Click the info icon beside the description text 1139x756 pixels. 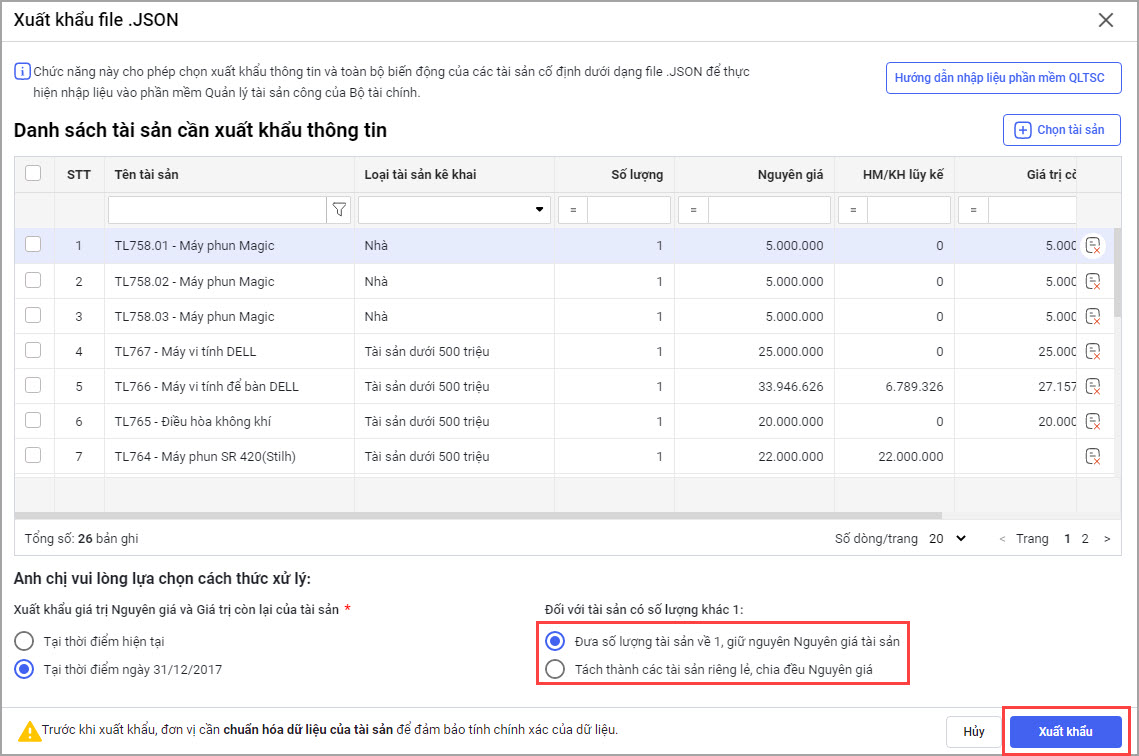click(x=22, y=72)
